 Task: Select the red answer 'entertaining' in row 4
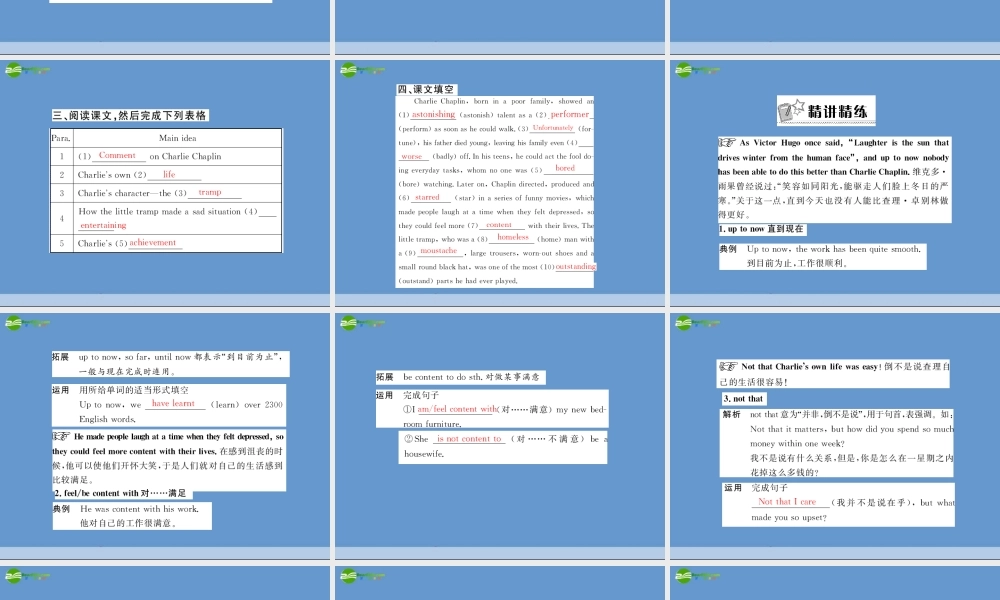click(x=103, y=225)
